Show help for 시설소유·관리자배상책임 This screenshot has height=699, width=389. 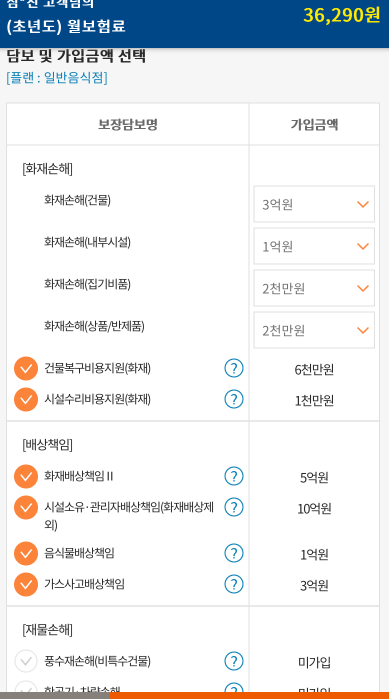click(x=234, y=507)
